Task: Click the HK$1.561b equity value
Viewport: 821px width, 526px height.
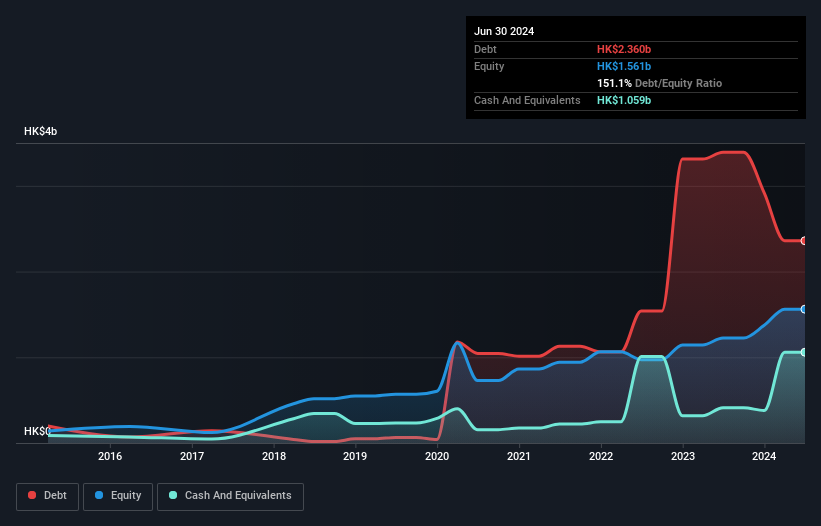Action: (624, 66)
